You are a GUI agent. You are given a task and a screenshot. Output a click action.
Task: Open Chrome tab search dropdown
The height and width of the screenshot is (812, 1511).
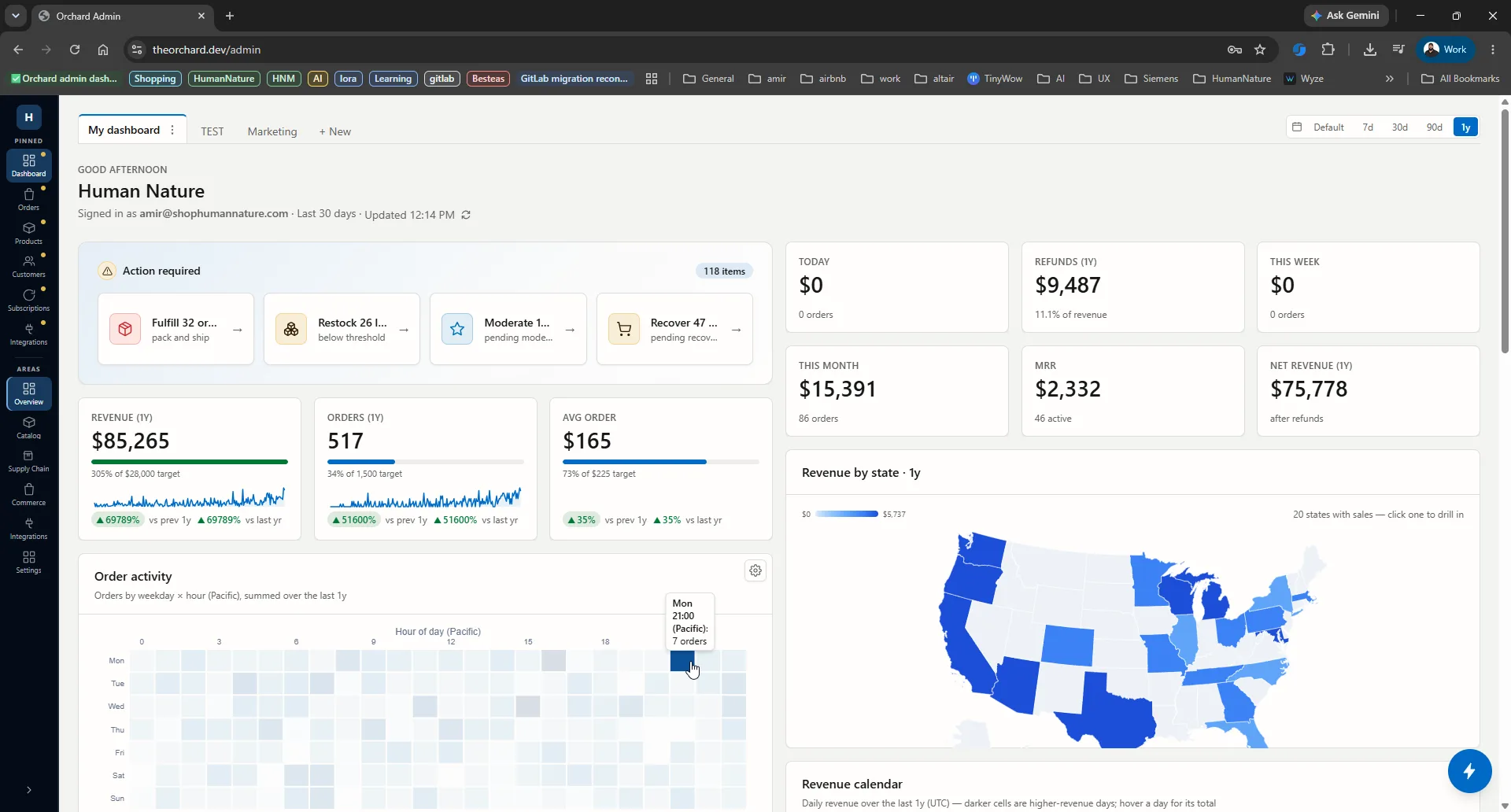[15, 16]
